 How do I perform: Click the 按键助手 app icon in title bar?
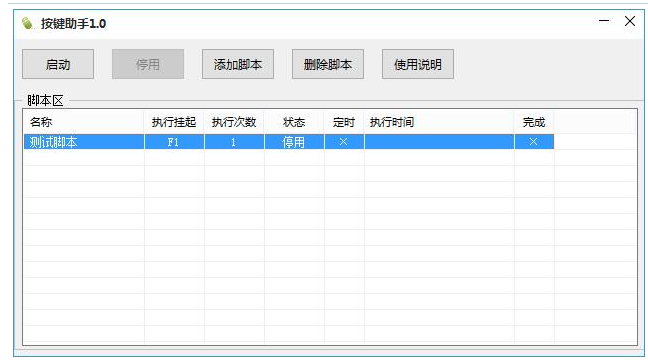pyautogui.click(x=27, y=23)
